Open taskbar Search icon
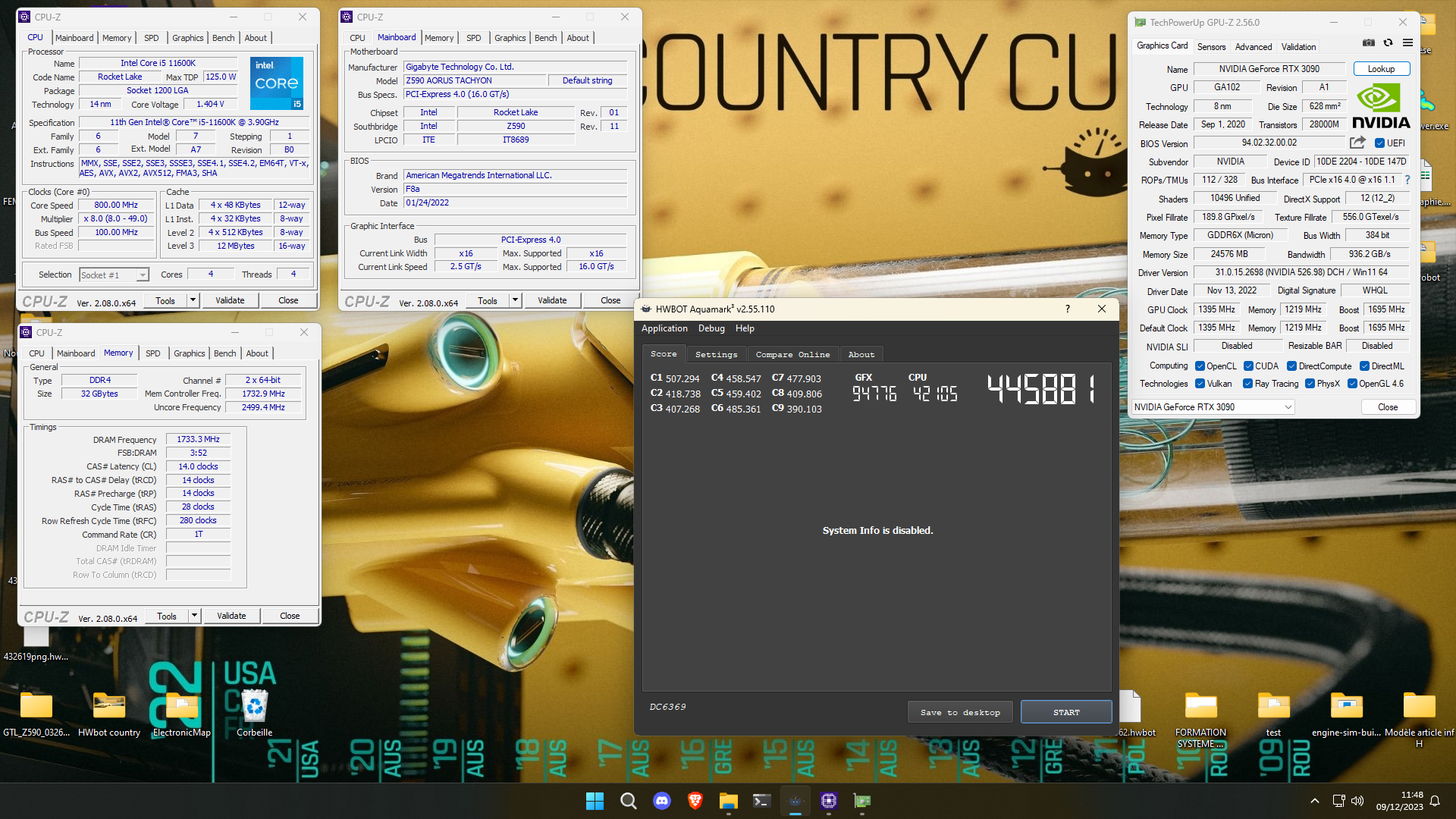1456x819 pixels. (x=628, y=801)
